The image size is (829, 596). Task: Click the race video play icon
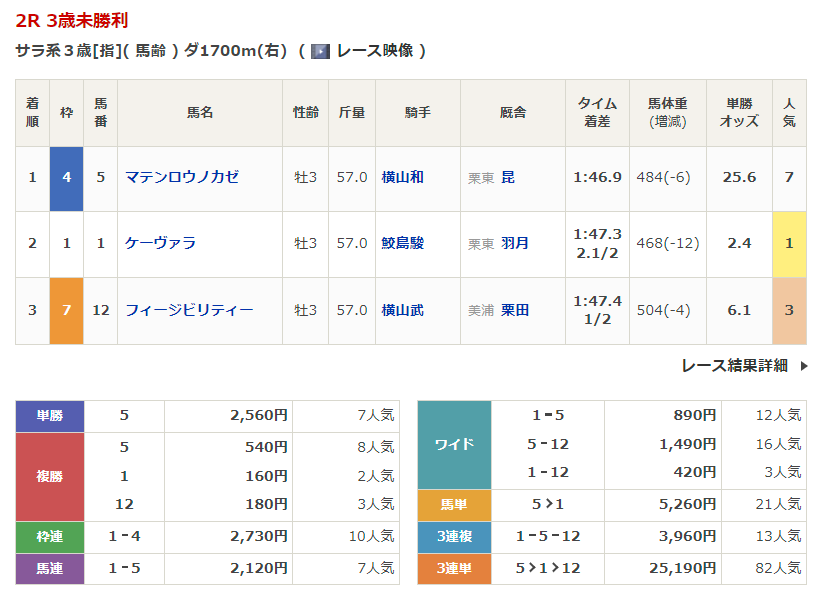(320, 50)
